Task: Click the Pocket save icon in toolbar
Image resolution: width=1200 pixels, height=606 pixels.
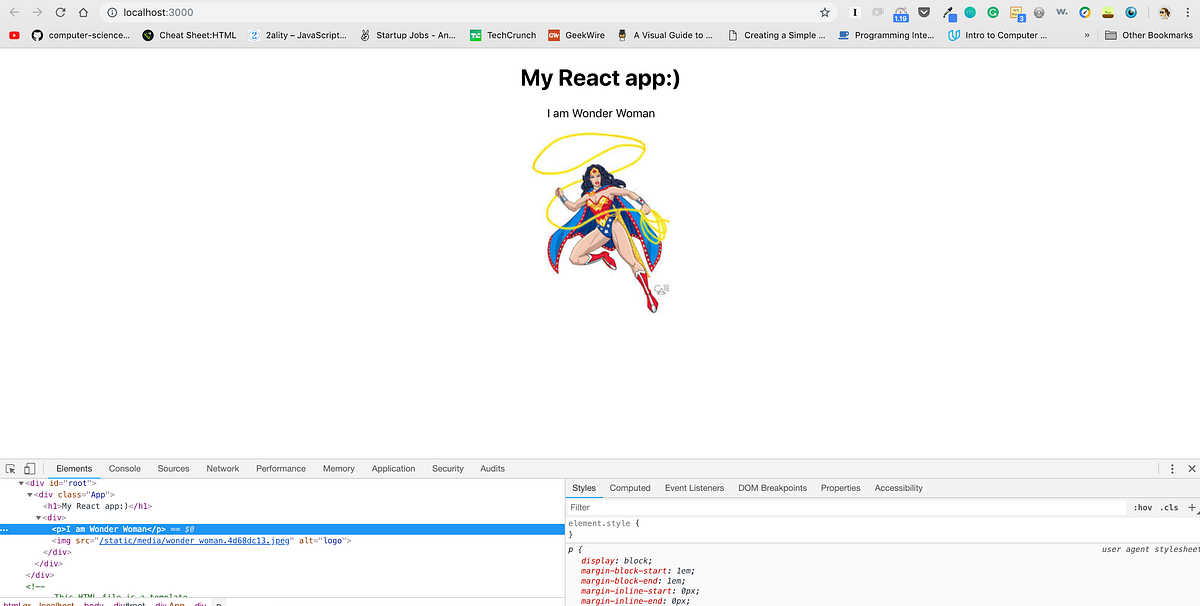Action: [x=924, y=13]
